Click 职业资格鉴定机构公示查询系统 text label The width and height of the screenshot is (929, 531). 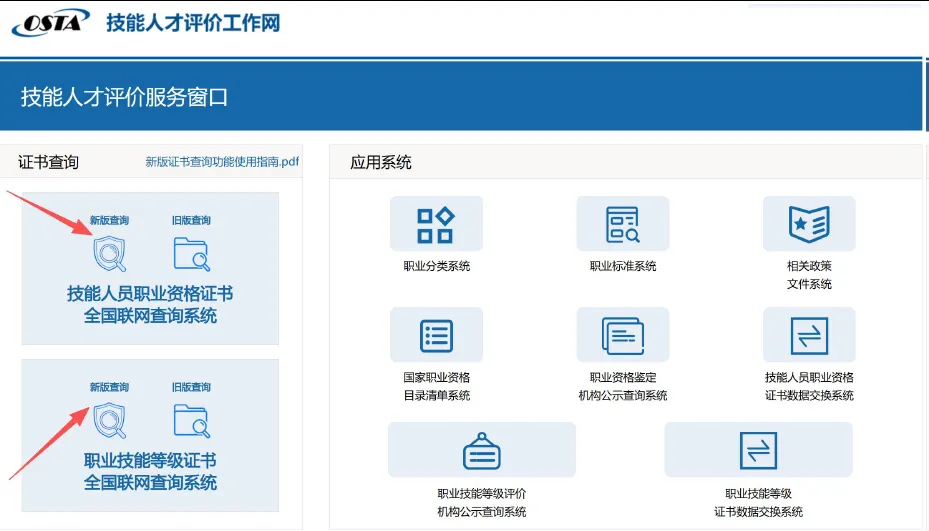coord(623,386)
